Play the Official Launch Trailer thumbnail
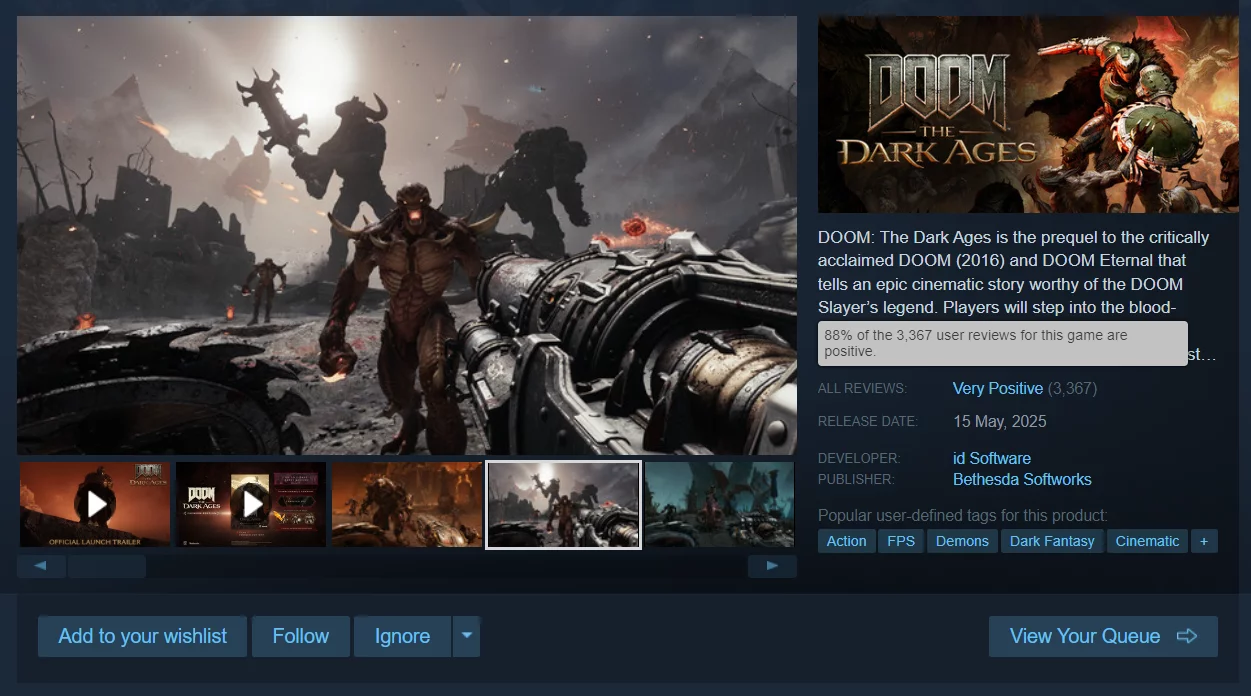 [x=96, y=504]
